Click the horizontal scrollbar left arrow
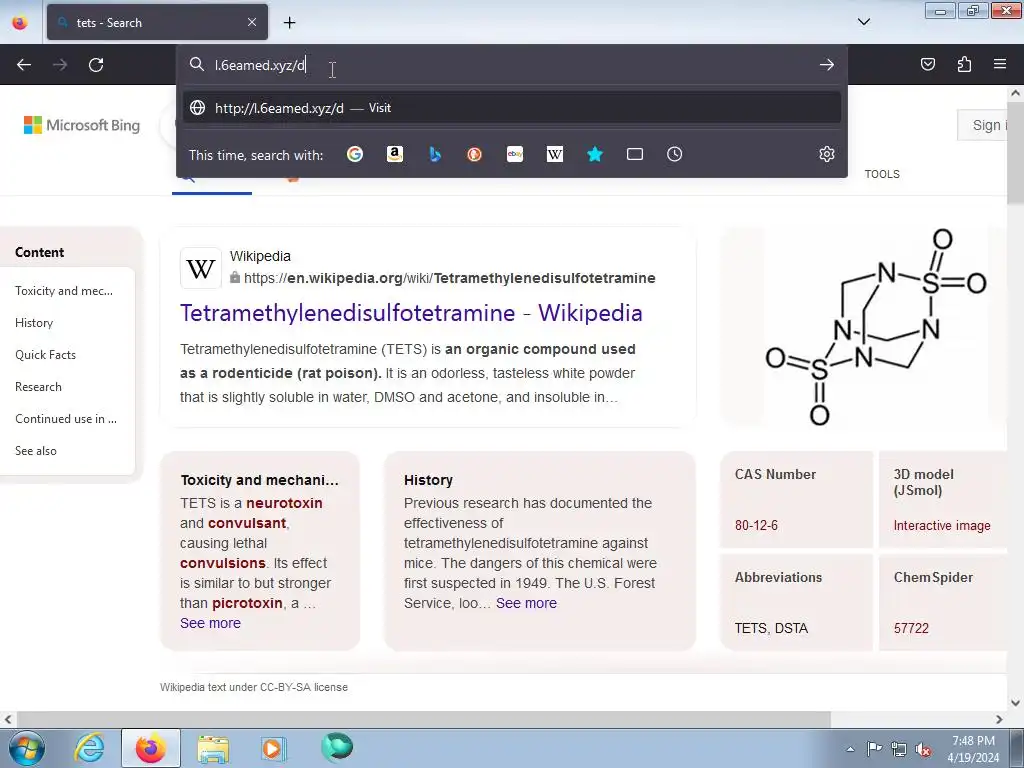 pos(8,719)
